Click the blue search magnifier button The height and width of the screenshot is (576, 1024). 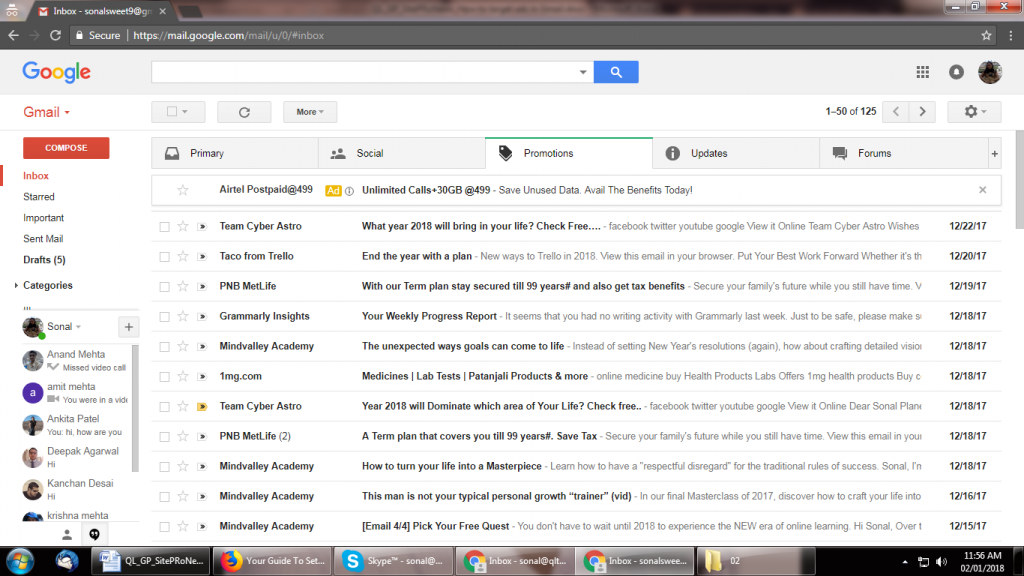616,72
